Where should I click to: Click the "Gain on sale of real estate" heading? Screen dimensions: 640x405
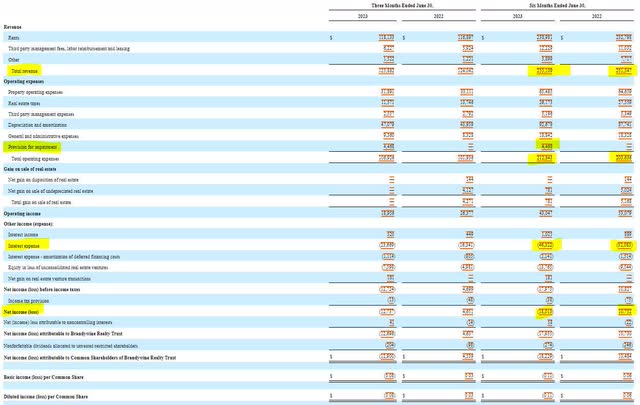click(30, 169)
